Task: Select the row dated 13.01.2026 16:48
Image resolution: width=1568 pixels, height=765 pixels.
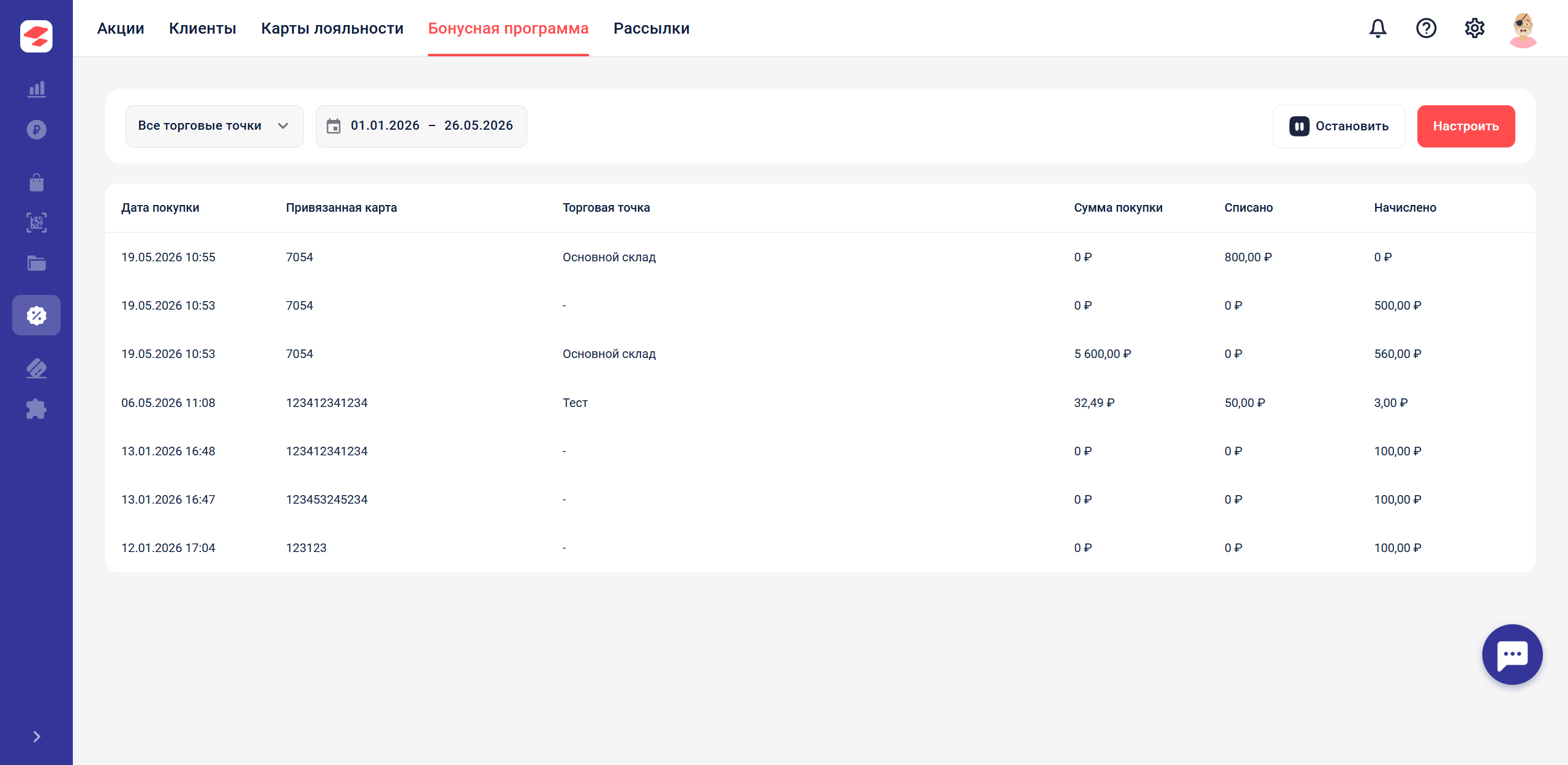Action: pos(820,451)
